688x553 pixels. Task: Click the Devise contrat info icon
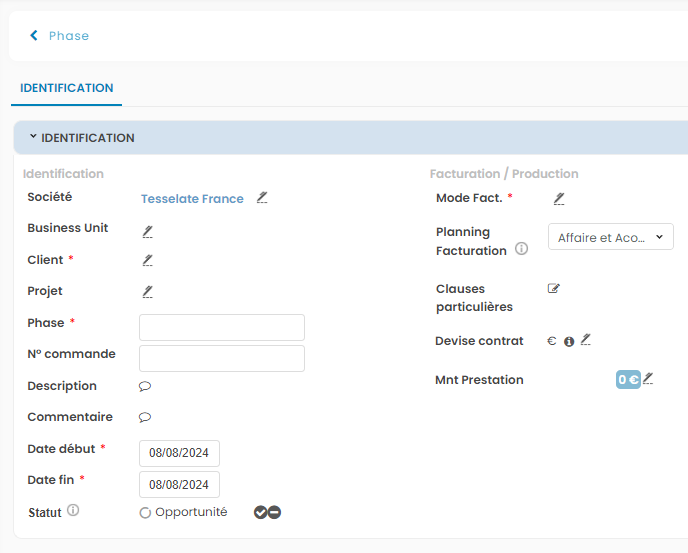(569, 342)
